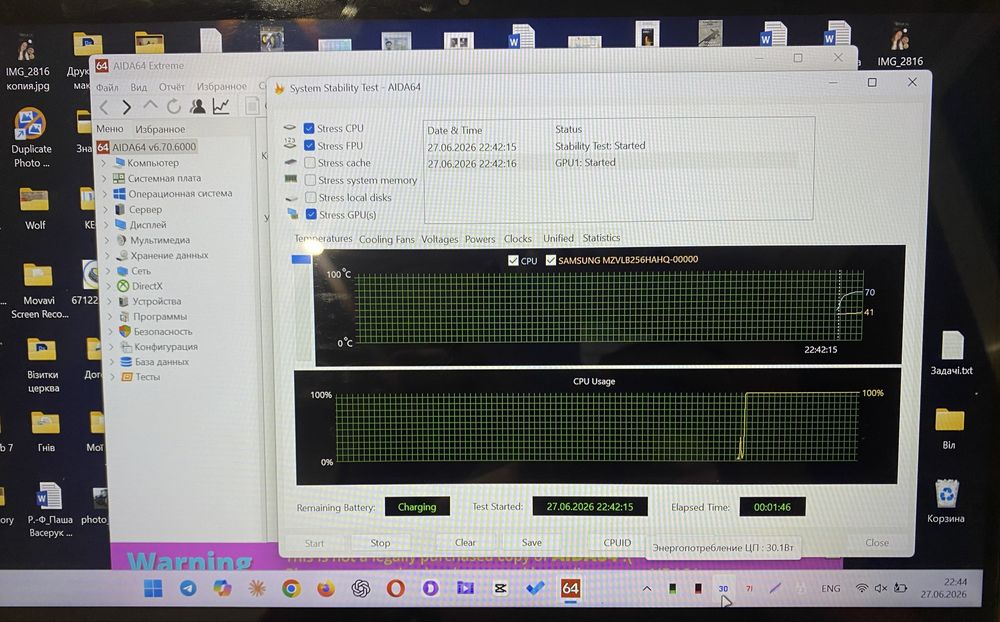This screenshot has width=1000, height=622.
Task: Click the AIDA64 taskbar icon
Action: [570, 588]
